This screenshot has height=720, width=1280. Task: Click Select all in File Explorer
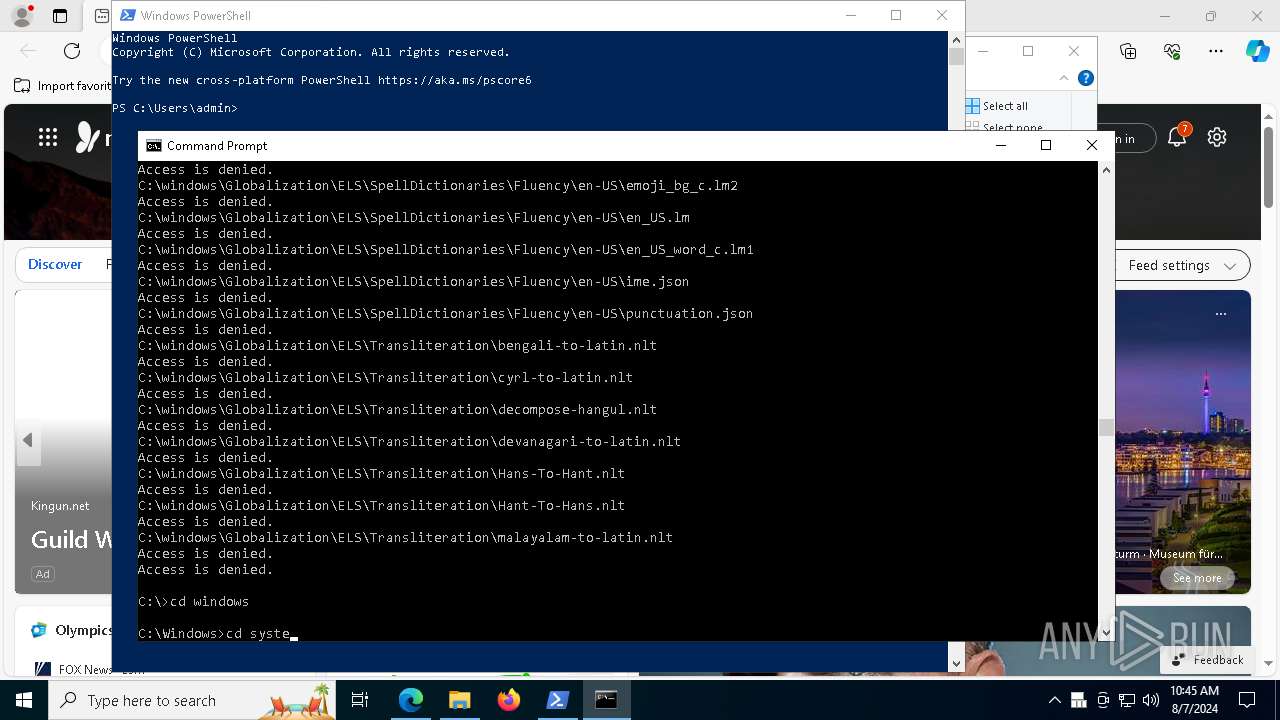pyautogui.click(x=997, y=106)
